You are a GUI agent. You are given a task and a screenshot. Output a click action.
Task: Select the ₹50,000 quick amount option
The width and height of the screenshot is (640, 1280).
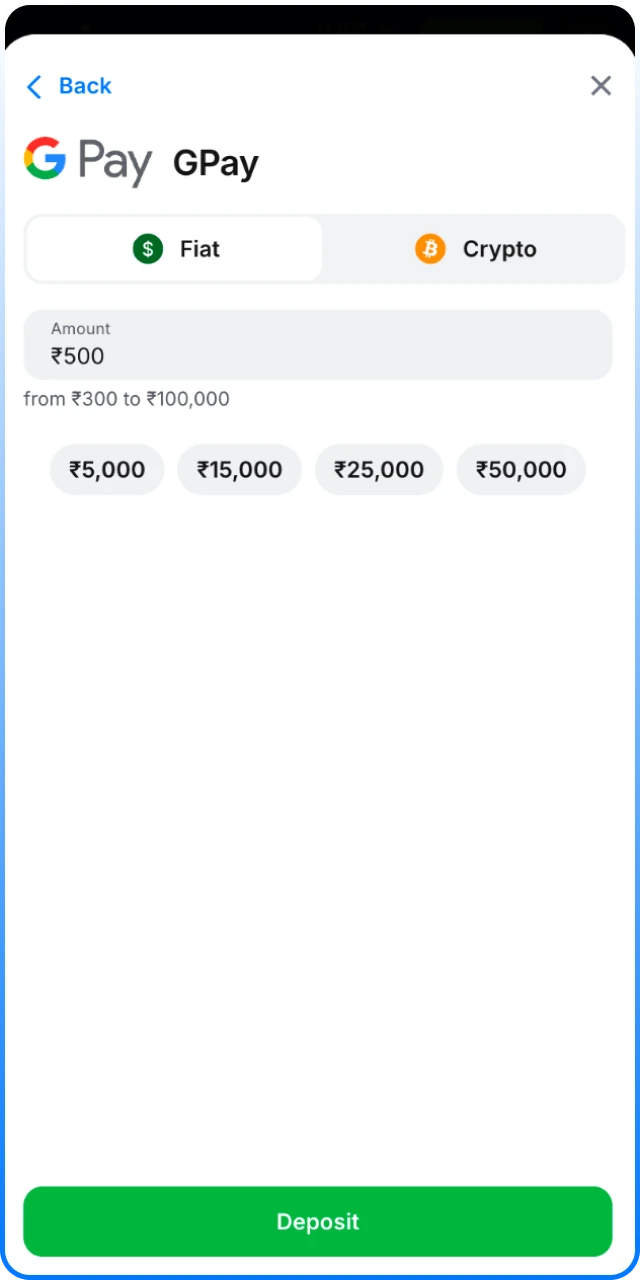[x=521, y=469]
